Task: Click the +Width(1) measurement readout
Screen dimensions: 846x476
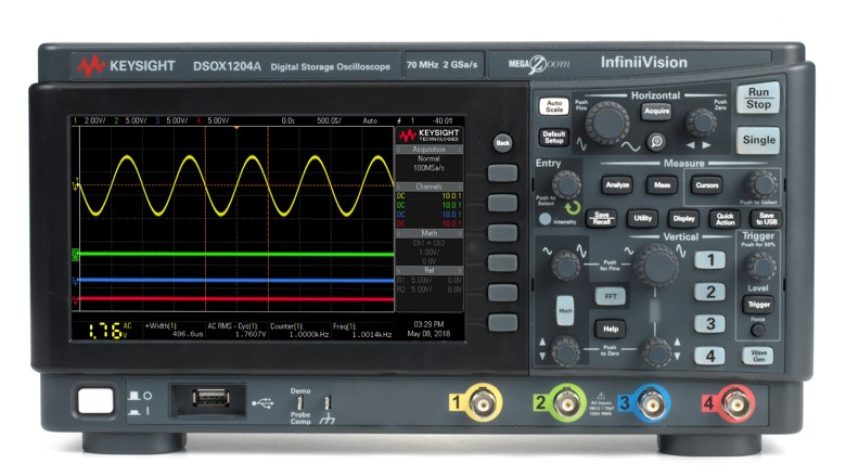Action: coord(174,330)
